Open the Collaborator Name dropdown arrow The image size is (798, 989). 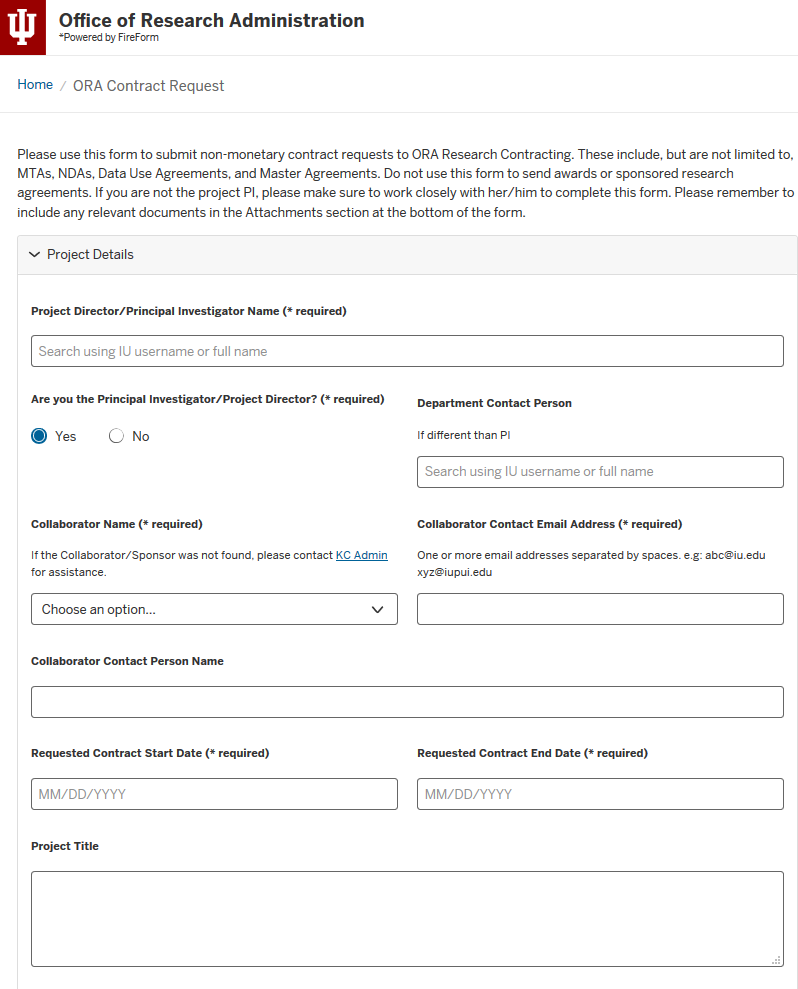[x=377, y=609]
